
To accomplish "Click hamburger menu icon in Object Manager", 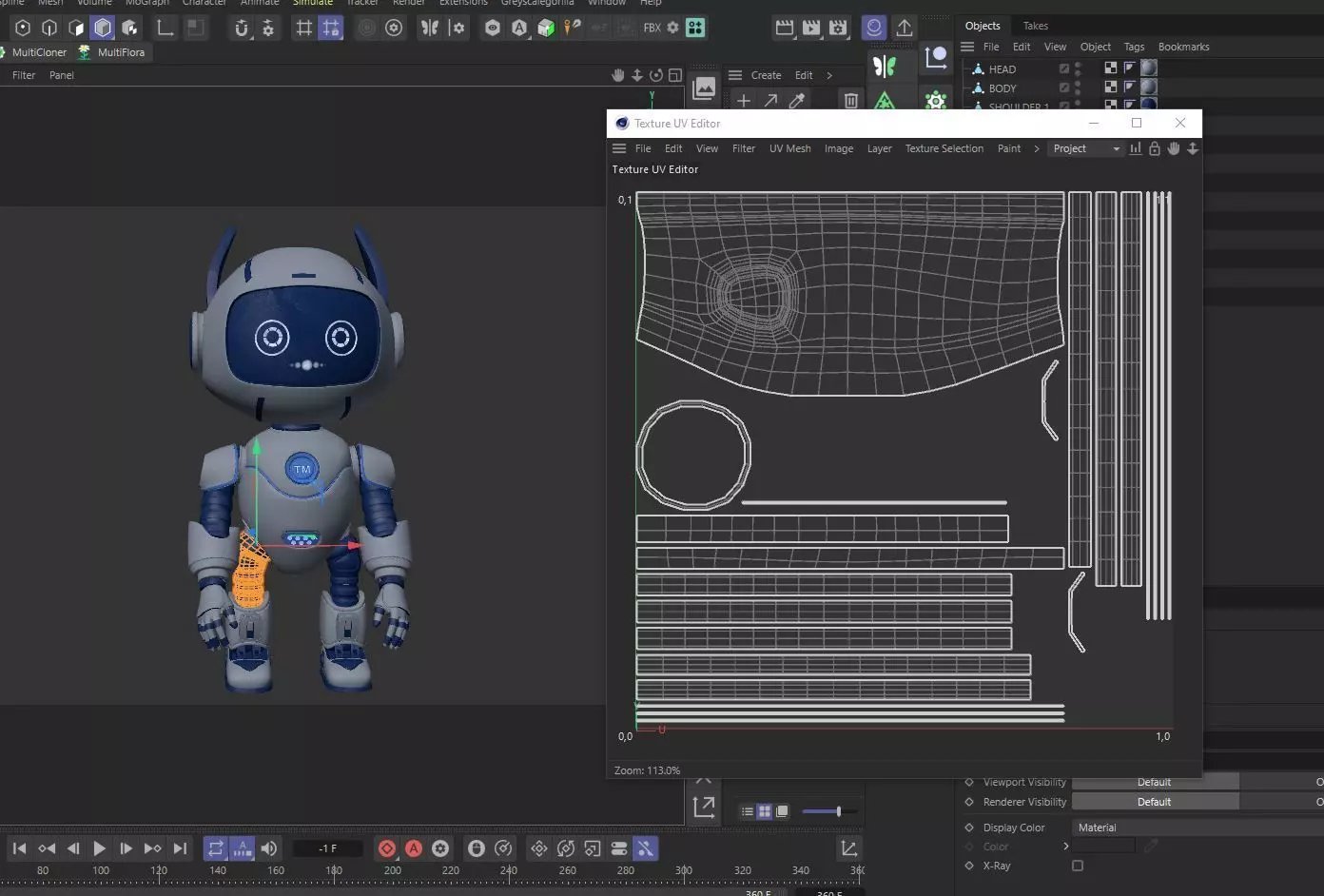I will pyautogui.click(x=967, y=47).
